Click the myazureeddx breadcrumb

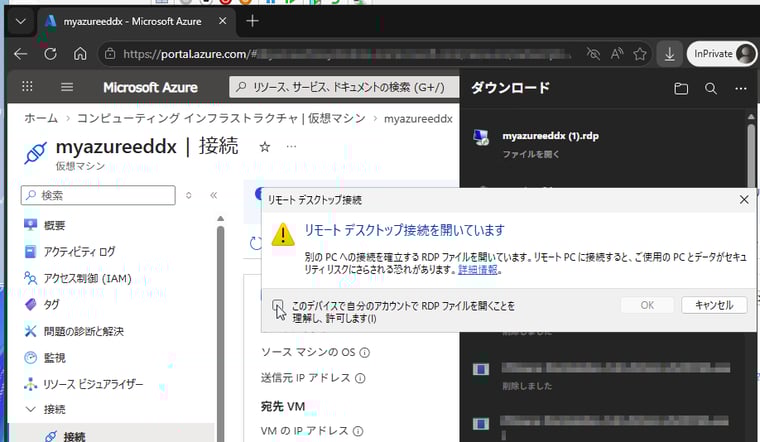pos(418,119)
